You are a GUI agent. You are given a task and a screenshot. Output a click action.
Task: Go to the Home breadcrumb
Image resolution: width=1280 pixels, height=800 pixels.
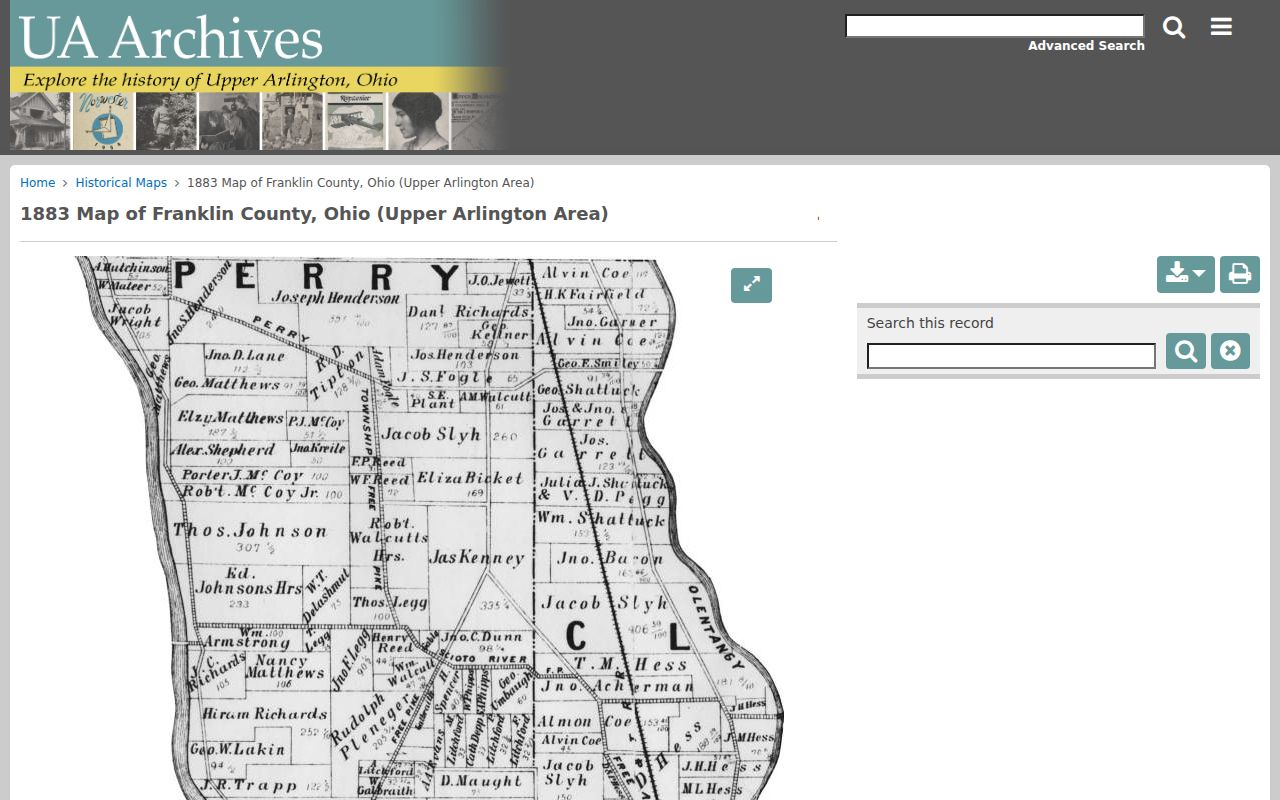coord(38,183)
